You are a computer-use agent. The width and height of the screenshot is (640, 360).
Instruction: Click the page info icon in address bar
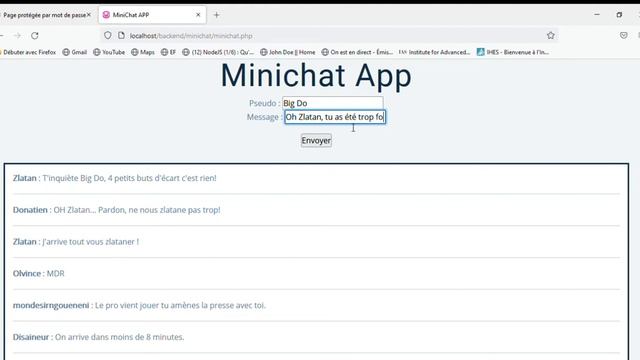(x=121, y=36)
